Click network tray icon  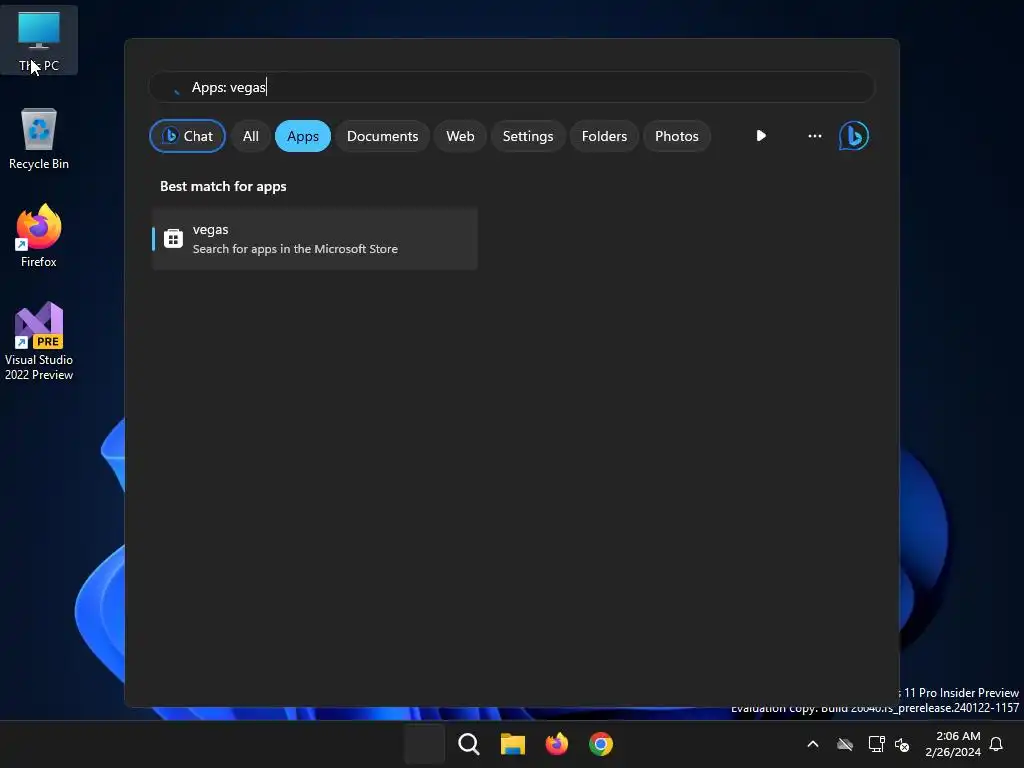tap(876, 744)
